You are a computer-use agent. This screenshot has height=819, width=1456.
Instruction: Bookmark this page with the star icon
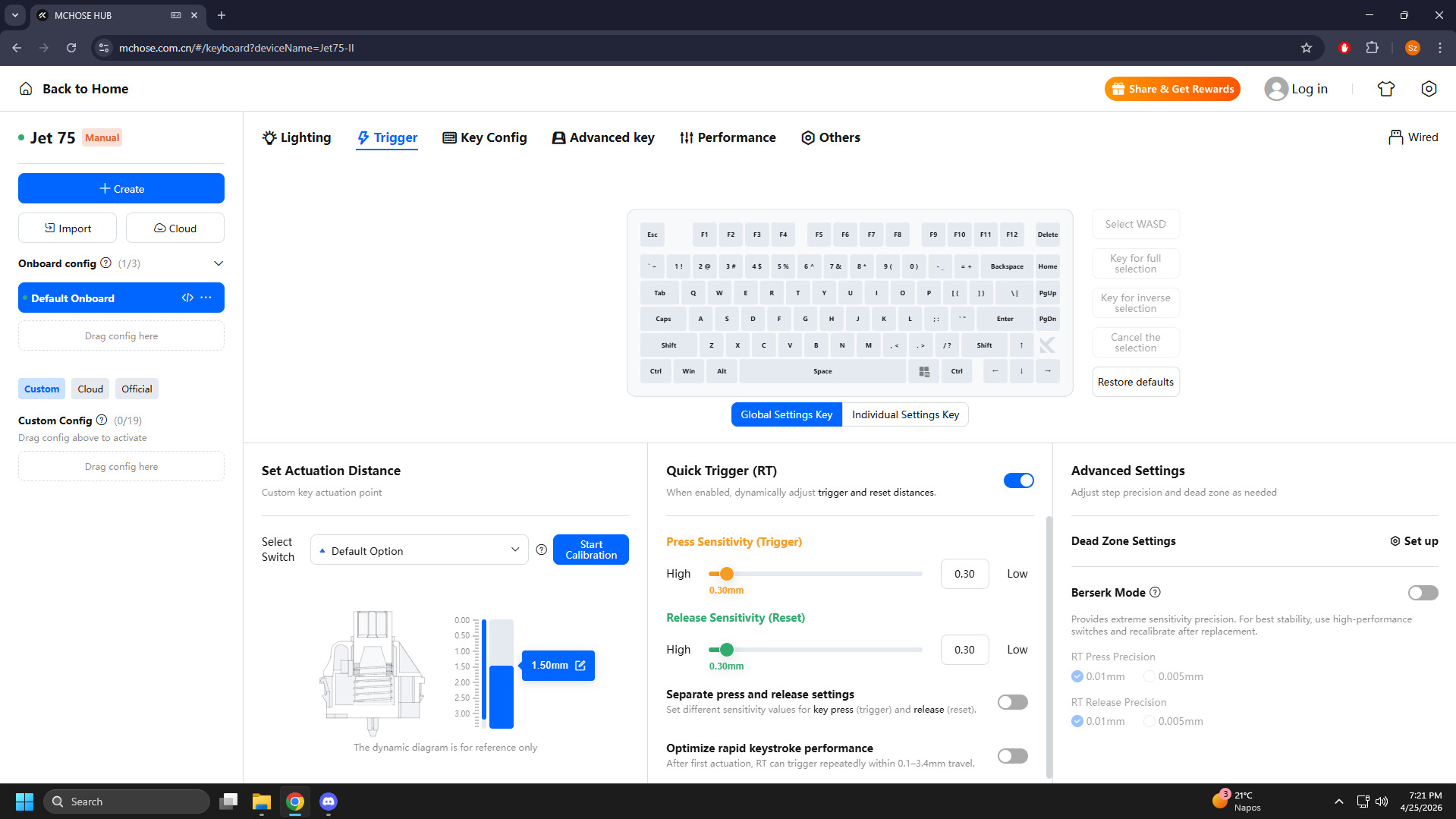pyautogui.click(x=1307, y=48)
